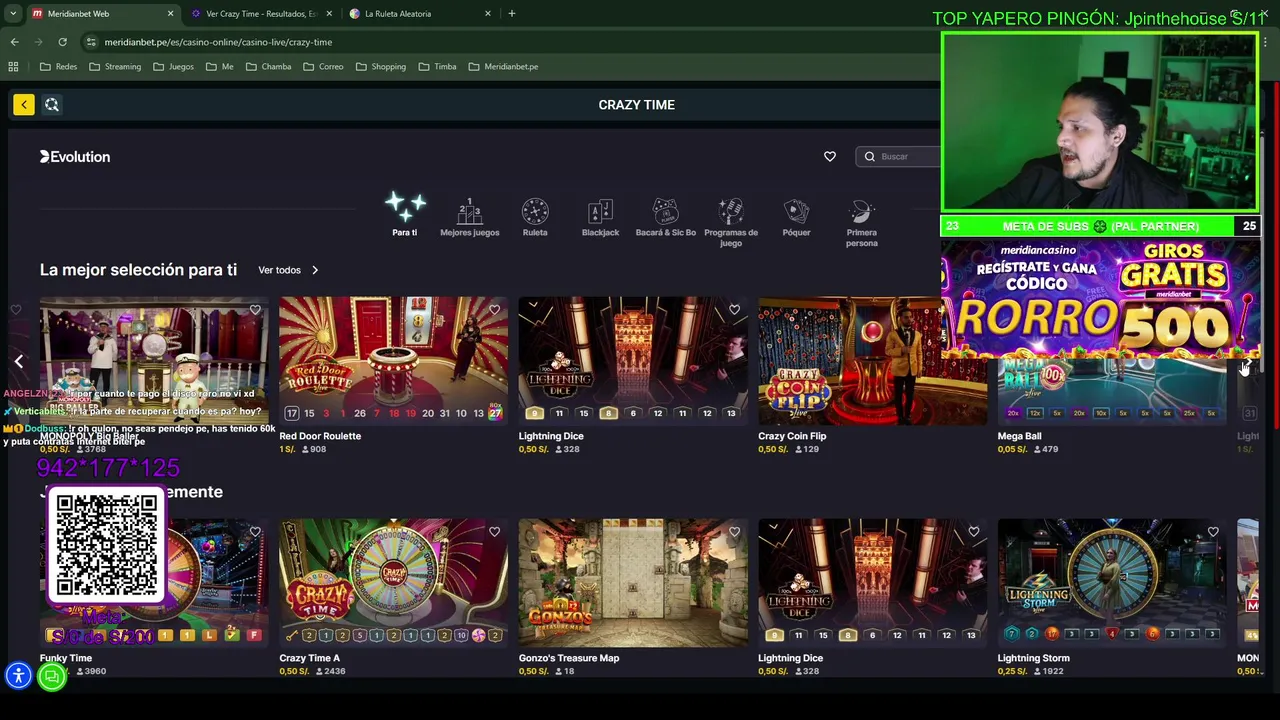Open a new browser tab
This screenshot has width=1280, height=720.
click(512, 14)
